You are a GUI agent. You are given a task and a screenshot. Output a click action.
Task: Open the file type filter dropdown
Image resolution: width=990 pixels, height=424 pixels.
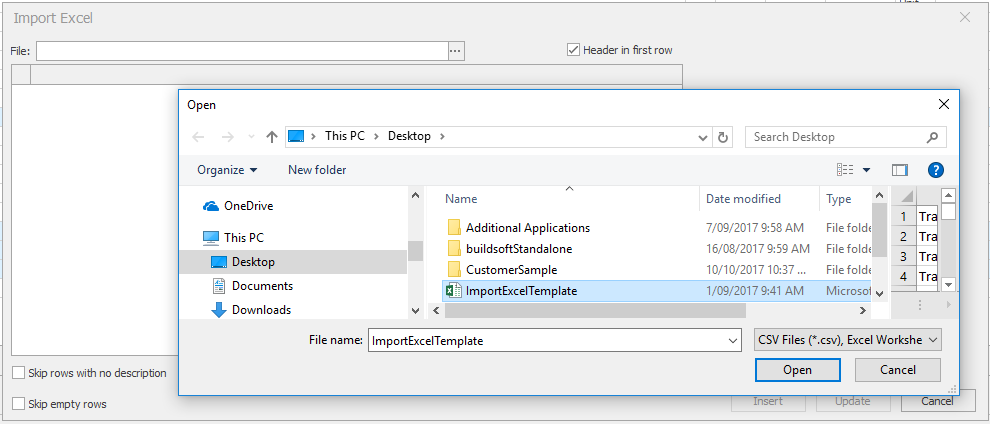[846, 341]
